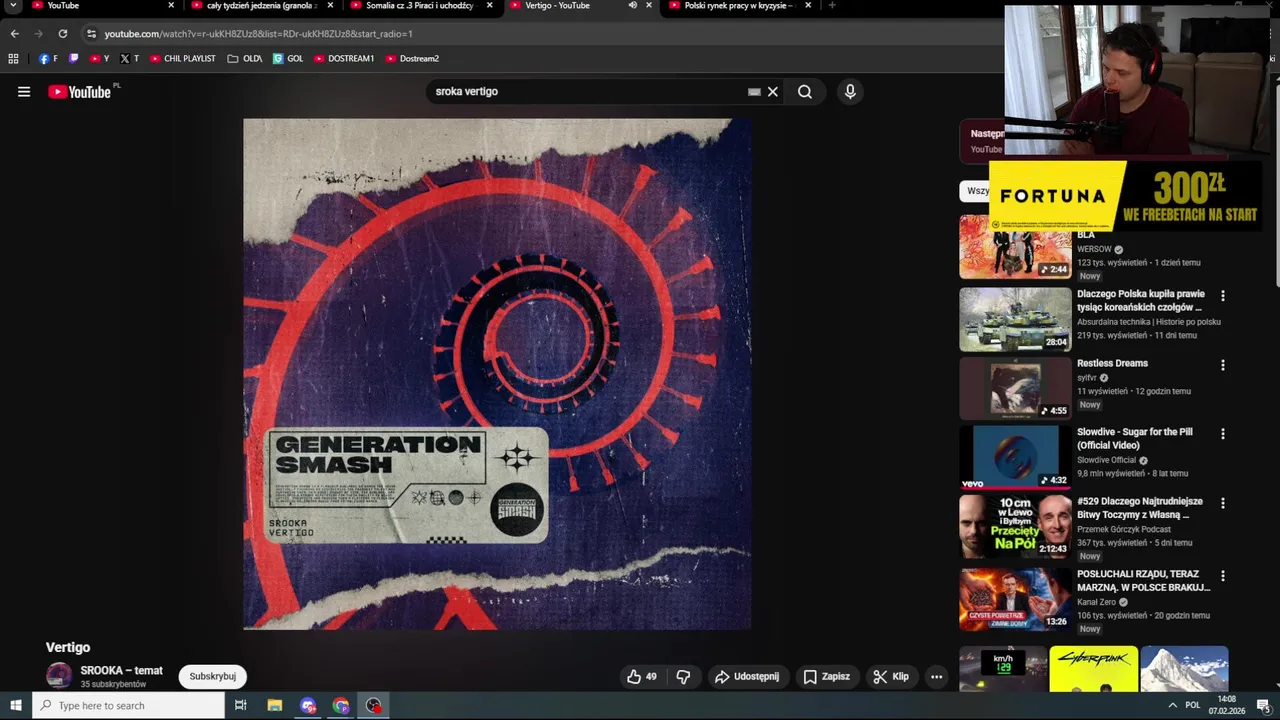Open the X 'T' bookmark

[130, 59]
